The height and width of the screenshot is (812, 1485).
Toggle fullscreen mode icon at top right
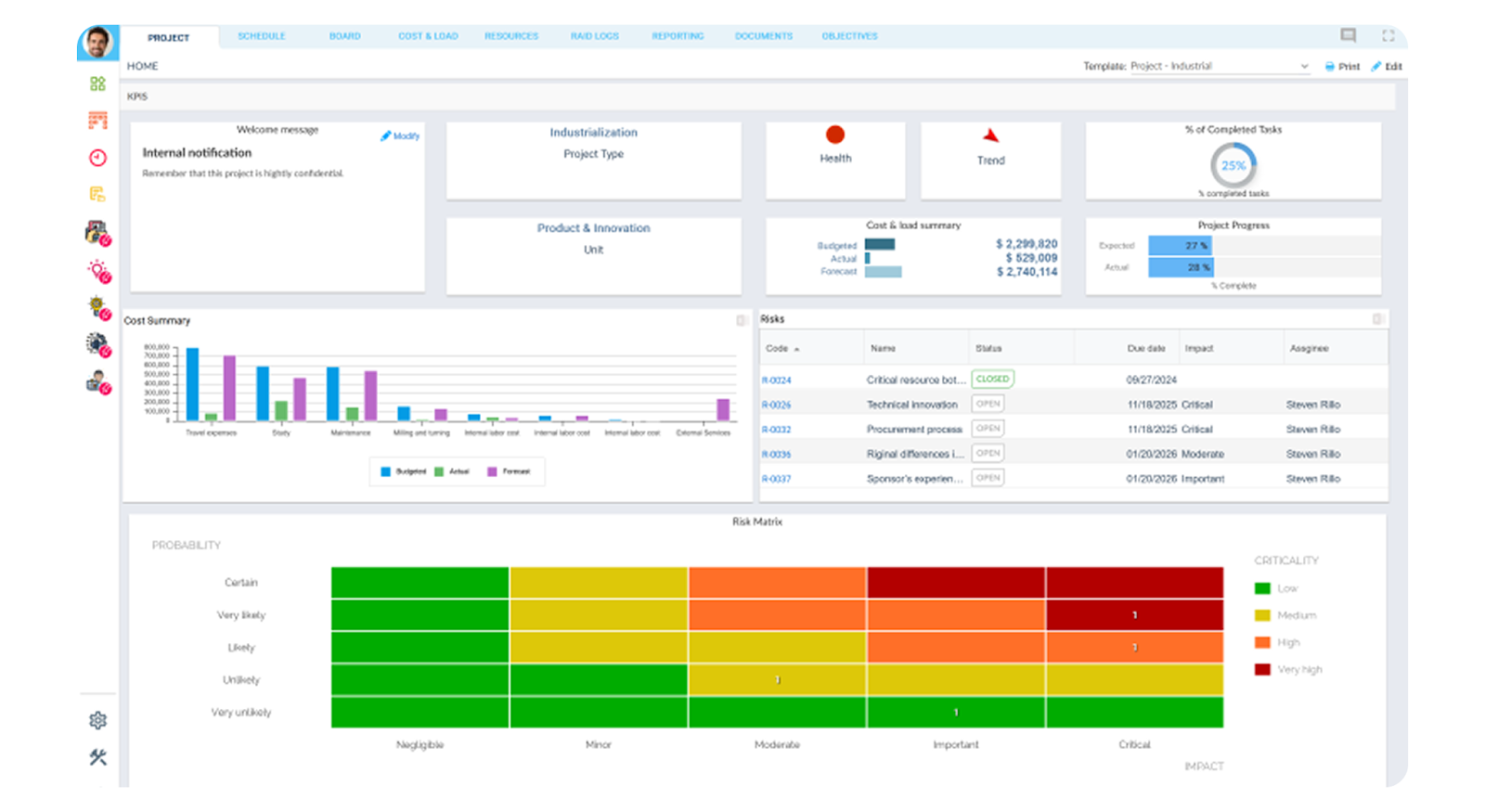(x=1388, y=35)
